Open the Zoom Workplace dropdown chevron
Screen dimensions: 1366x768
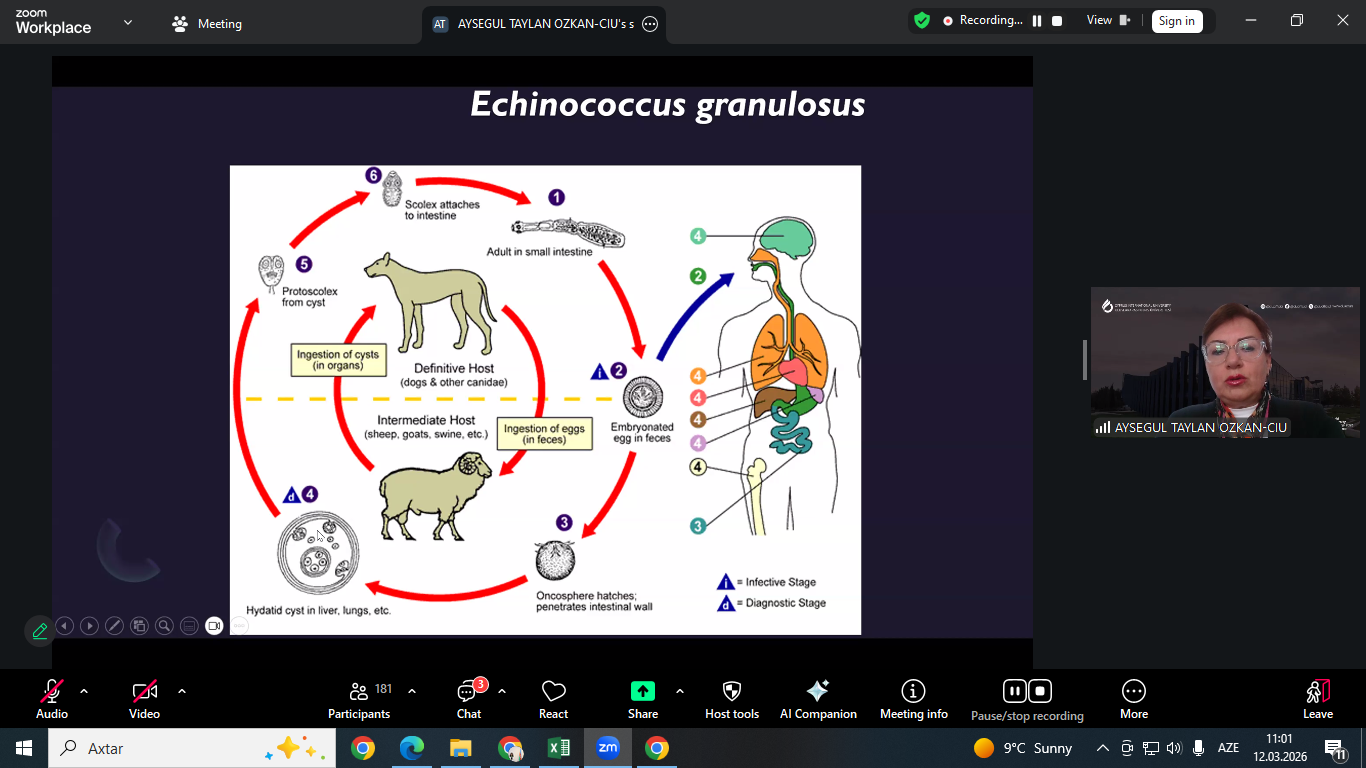pos(127,23)
